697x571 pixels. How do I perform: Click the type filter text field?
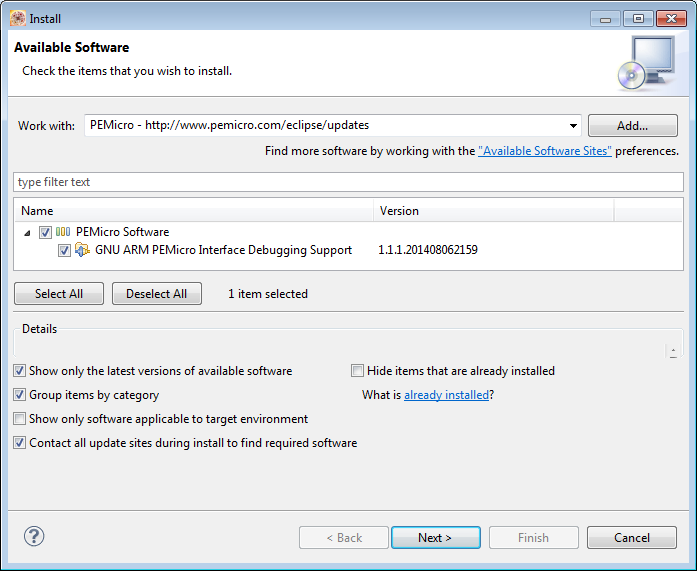pos(348,182)
